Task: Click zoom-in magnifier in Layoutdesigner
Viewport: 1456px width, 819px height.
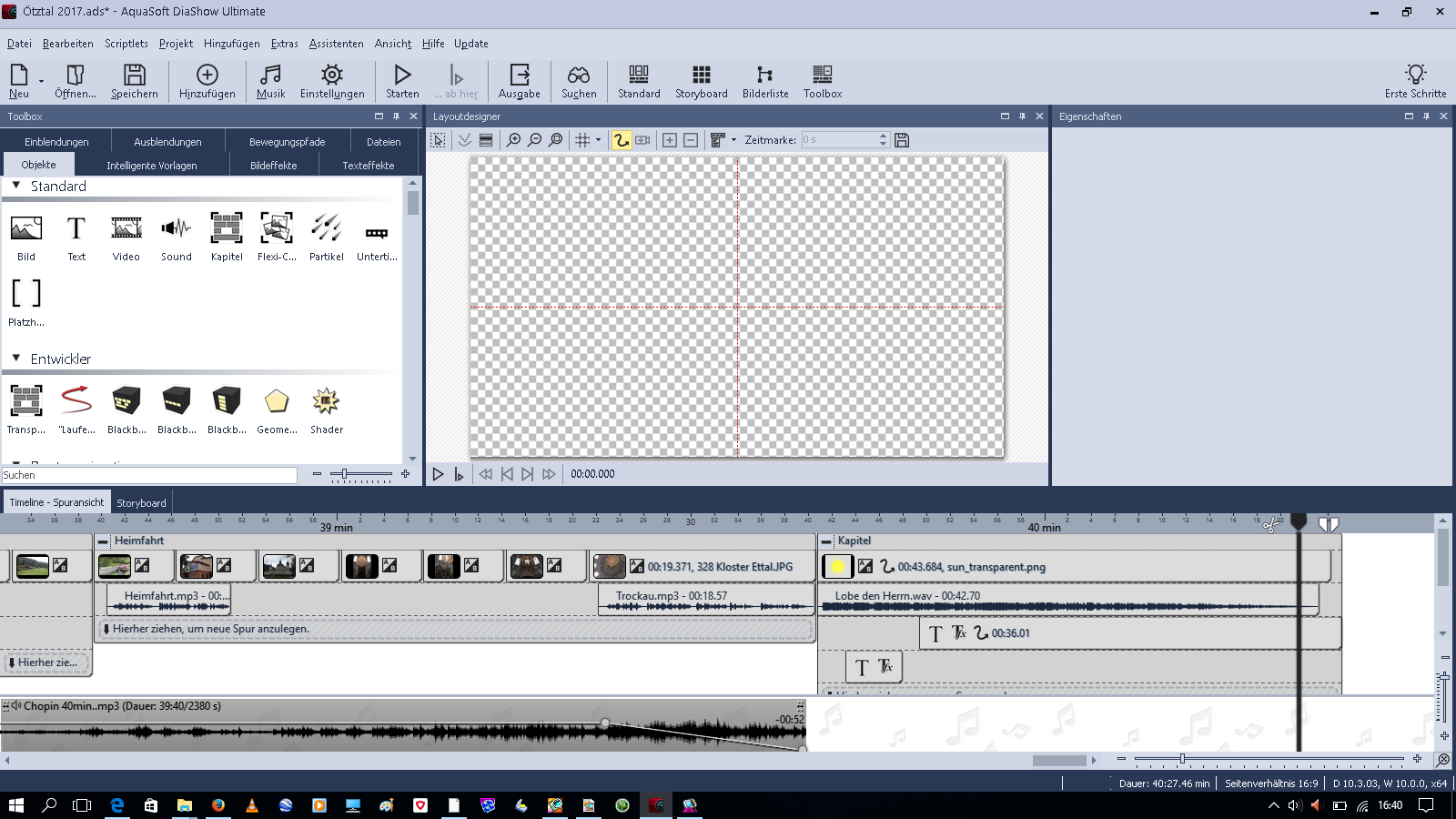Action: [x=514, y=140]
